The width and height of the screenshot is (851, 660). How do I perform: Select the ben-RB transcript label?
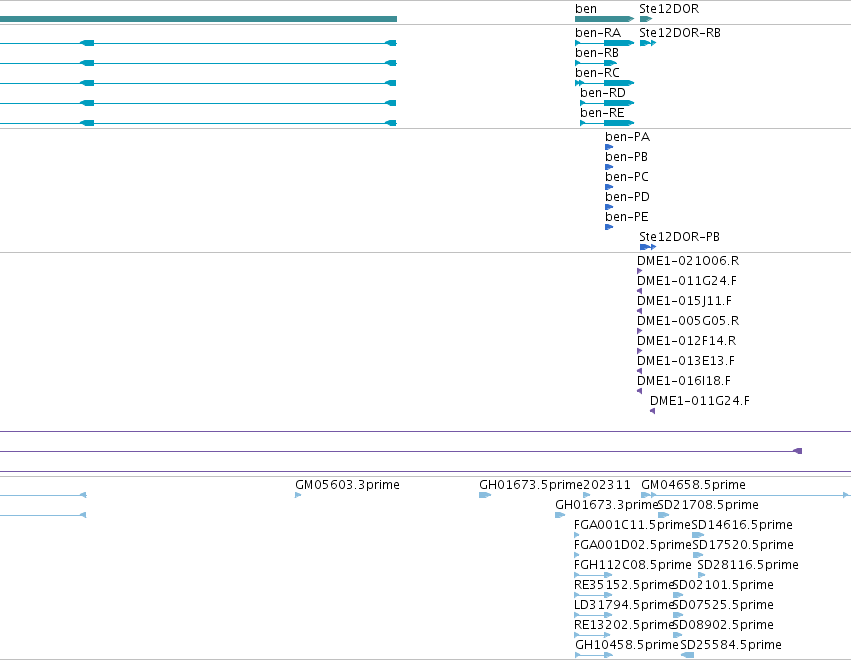tap(597, 53)
